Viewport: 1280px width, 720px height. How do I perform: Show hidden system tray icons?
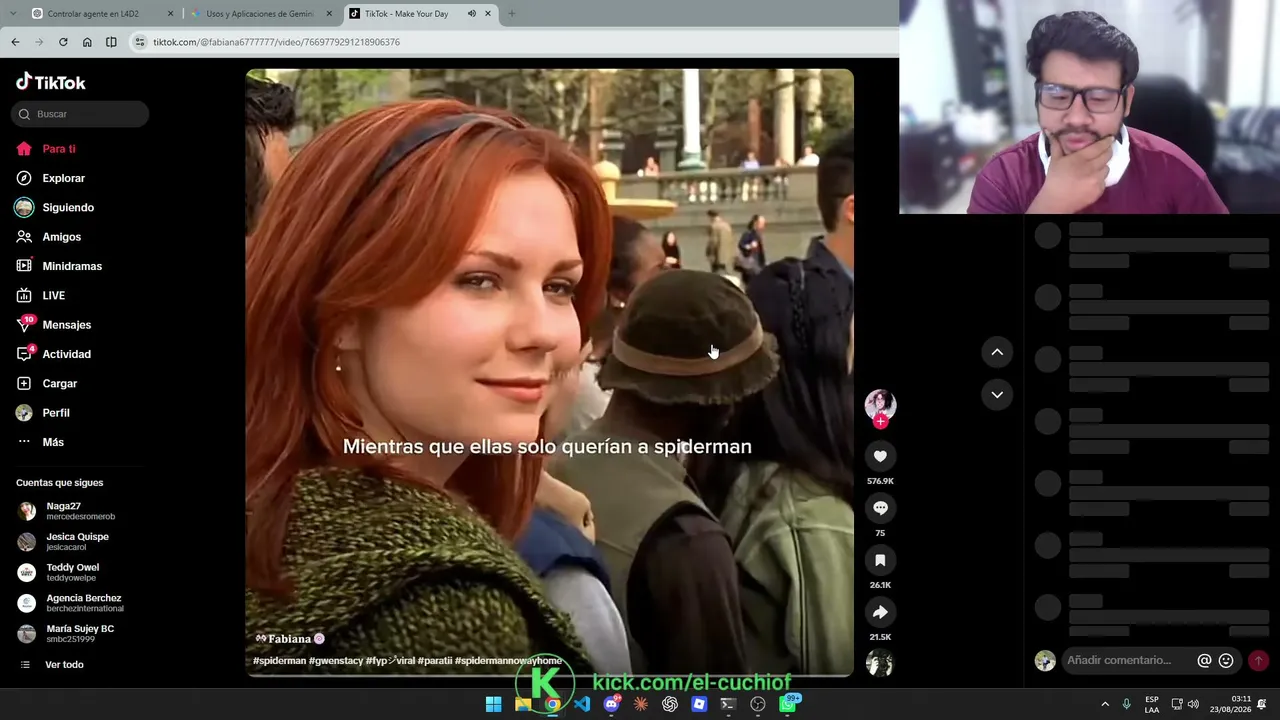pyautogui.click(x=1105, y=704)
